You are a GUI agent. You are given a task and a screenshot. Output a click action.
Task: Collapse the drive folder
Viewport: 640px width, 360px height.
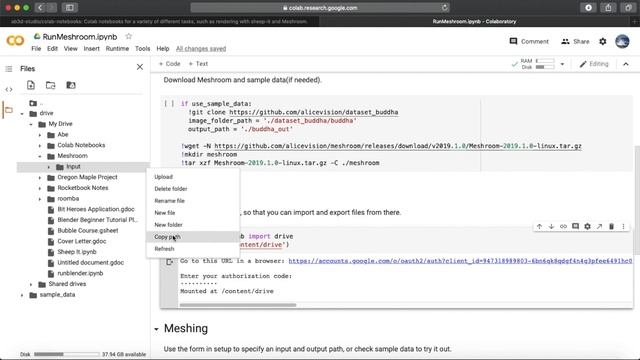[22, 113]
